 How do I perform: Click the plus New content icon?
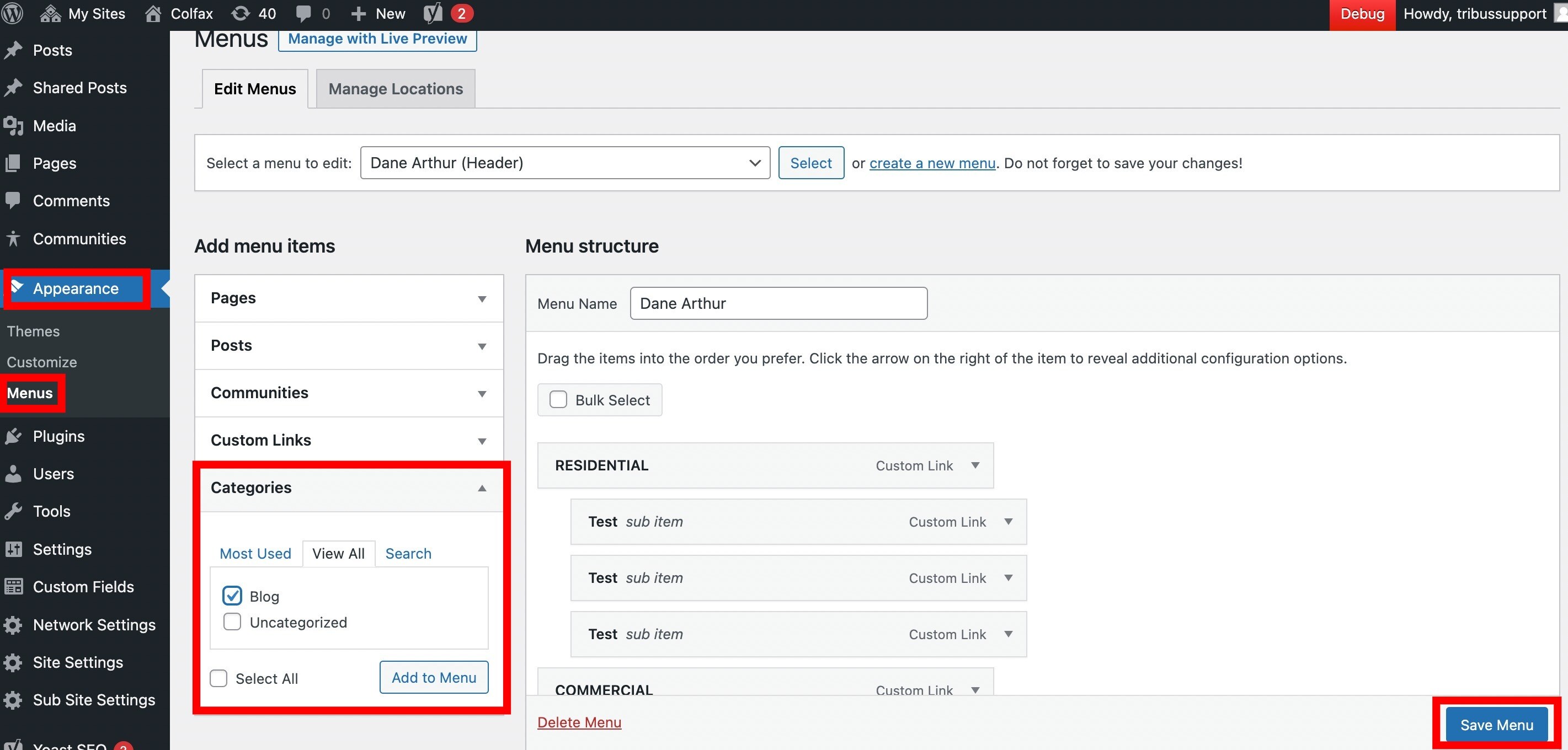[x=359, y=13]
